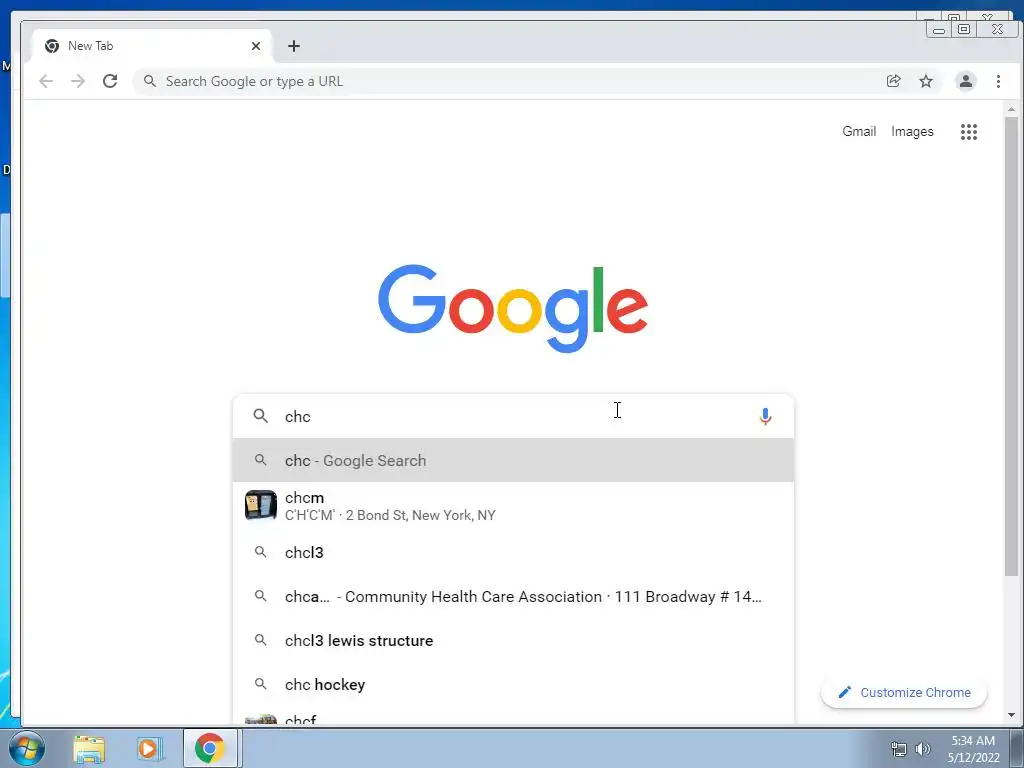Image resolution: width=1024 pixels, height=768 pixels.
Task: Start voice search with microphone icon
Action: click(x=765, y=416)
